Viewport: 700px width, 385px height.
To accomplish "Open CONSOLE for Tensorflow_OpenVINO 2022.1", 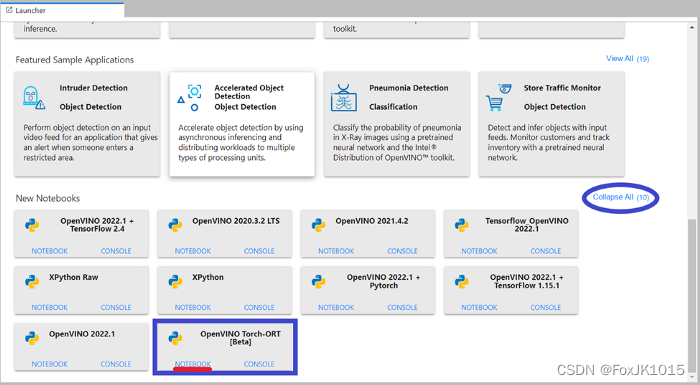I will (546, 251).
